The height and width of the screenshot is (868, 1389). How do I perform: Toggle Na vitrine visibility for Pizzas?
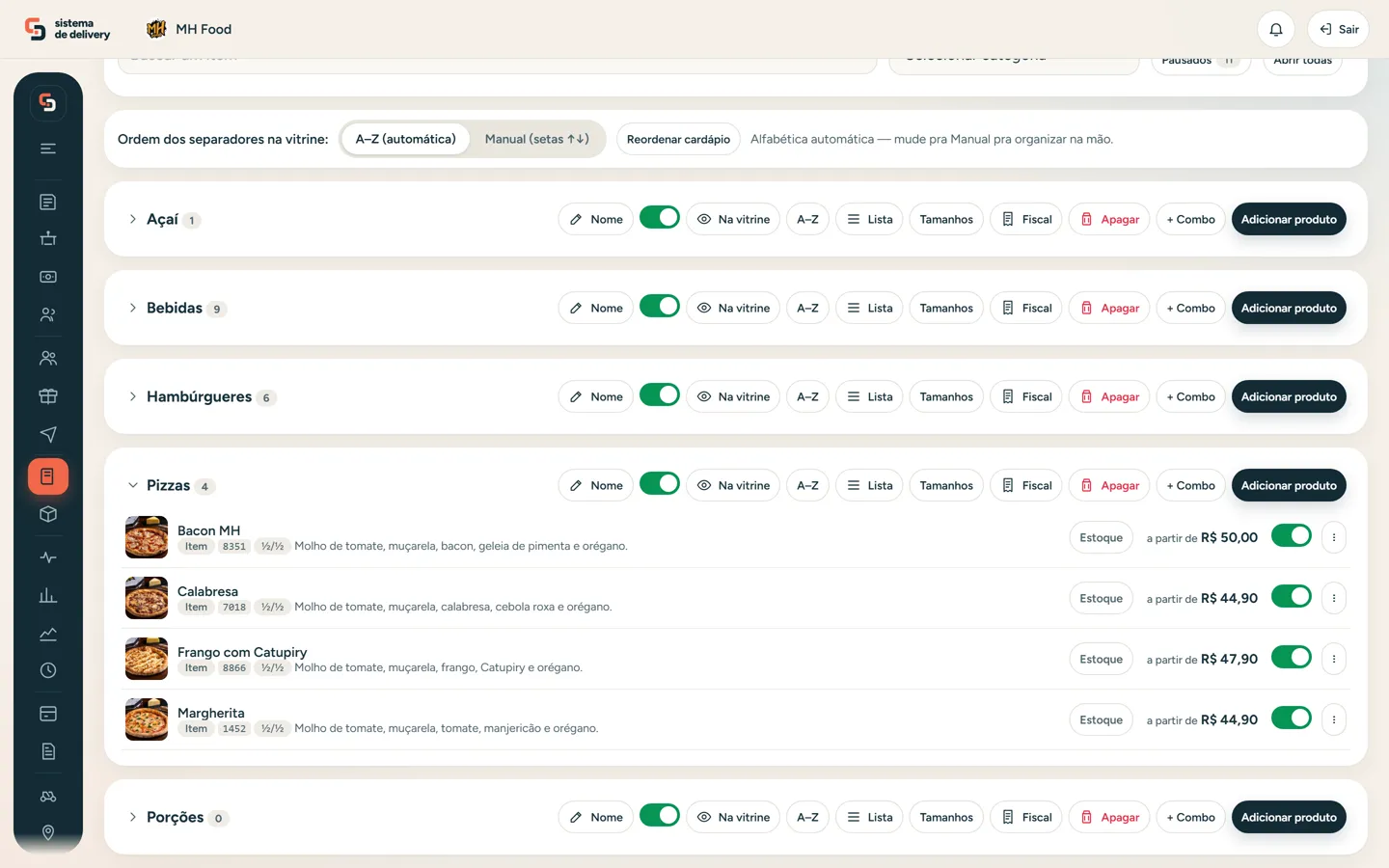point(733,485)
